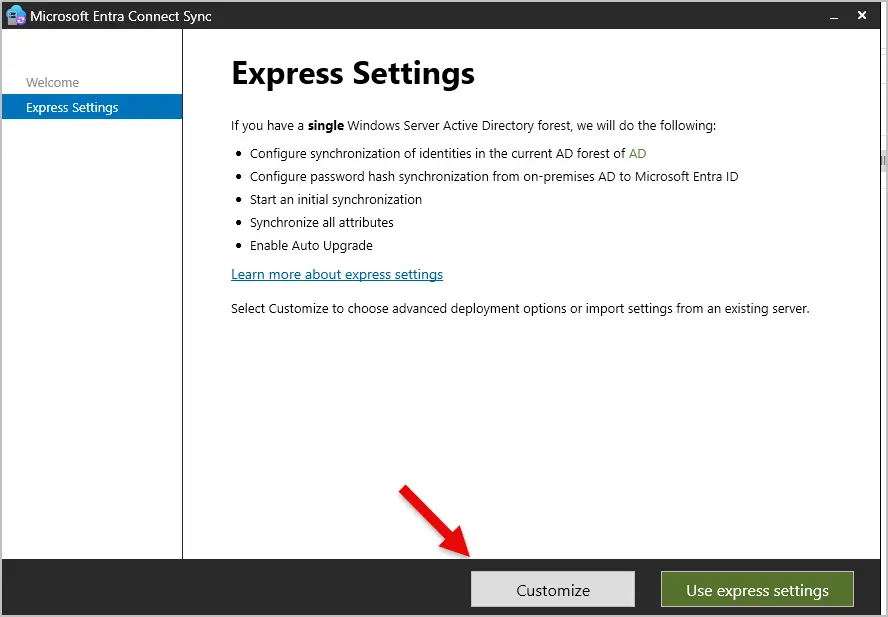
Task: Click the Express Settings page heading
Action: click(352, 73)
